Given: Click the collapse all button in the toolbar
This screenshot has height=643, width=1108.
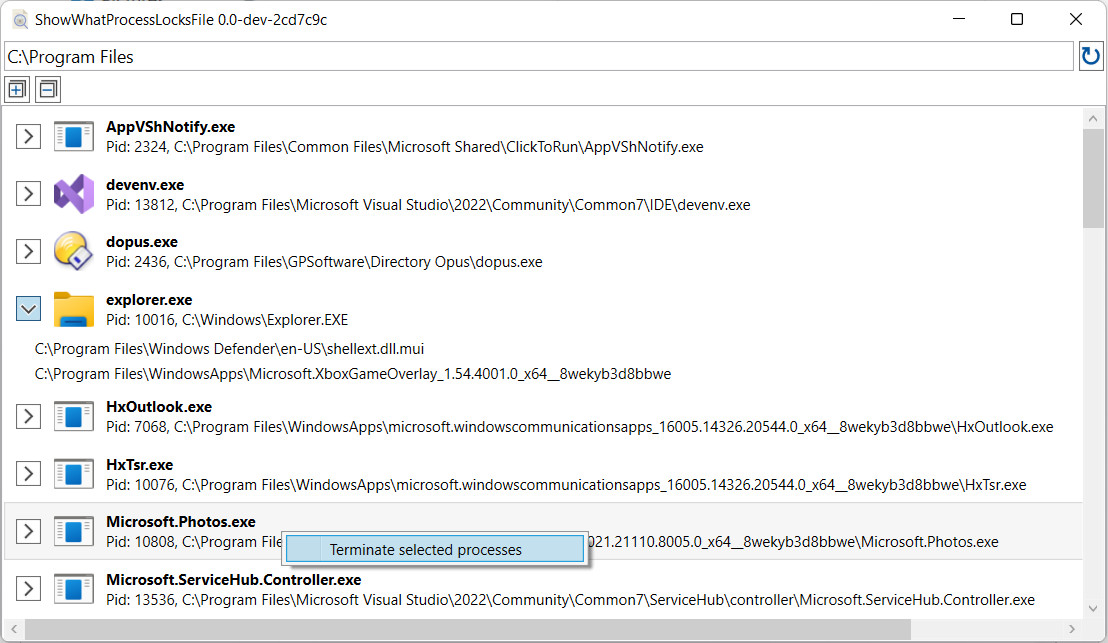Looking at the screenshot, I should click(48, 90).
